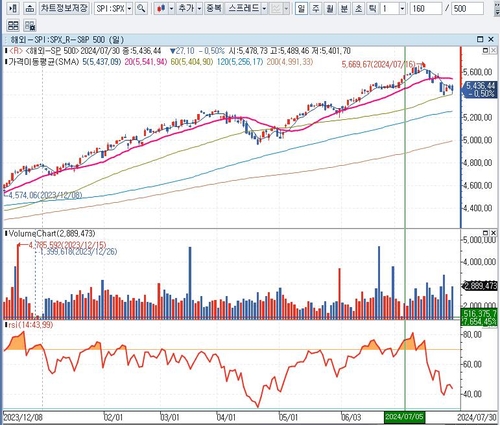Click the multi-chart grid layout icon
Viewport: 500px width, 425px height.
13,25
